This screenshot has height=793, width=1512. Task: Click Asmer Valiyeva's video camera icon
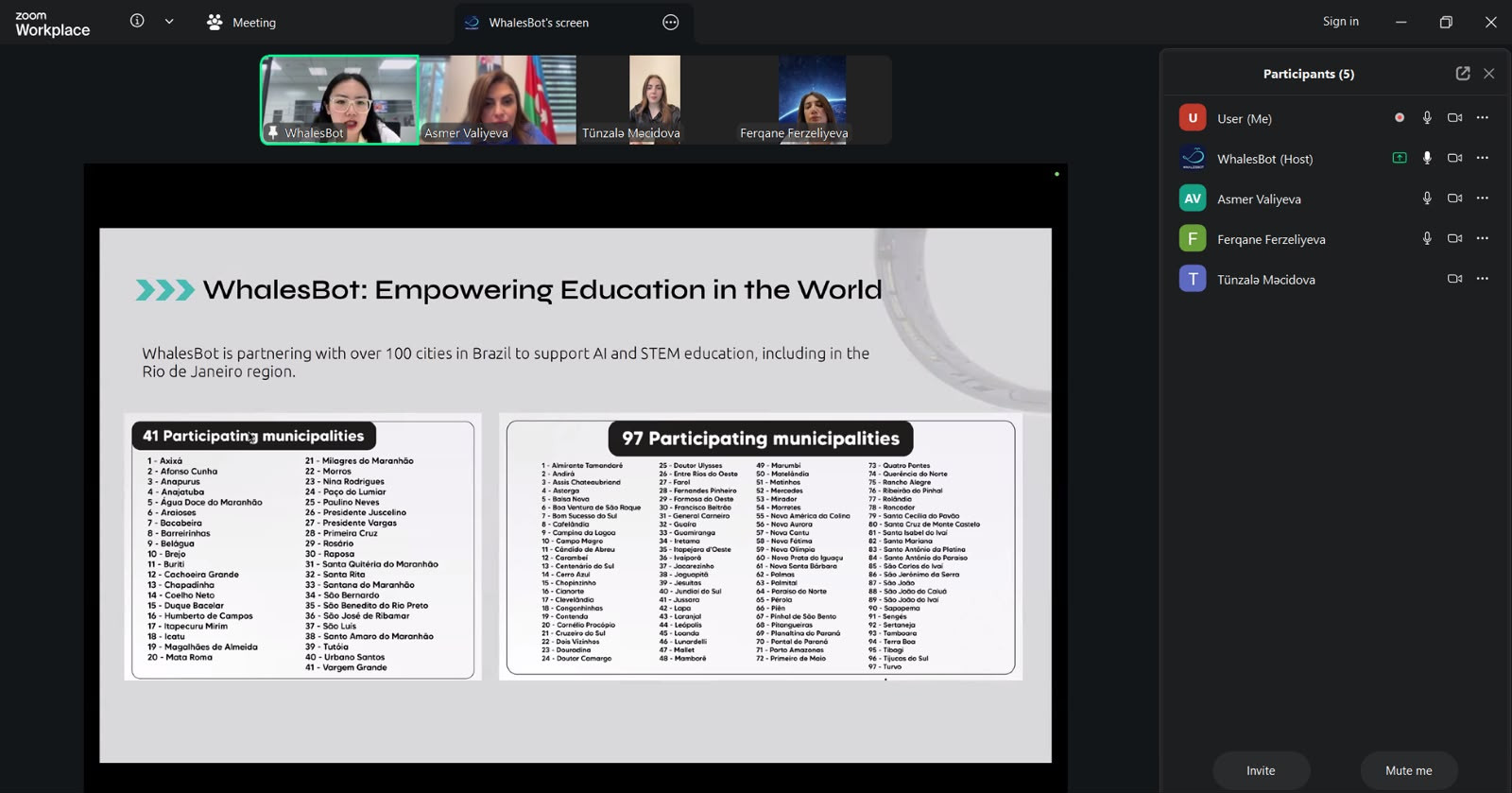[1455, 198]
